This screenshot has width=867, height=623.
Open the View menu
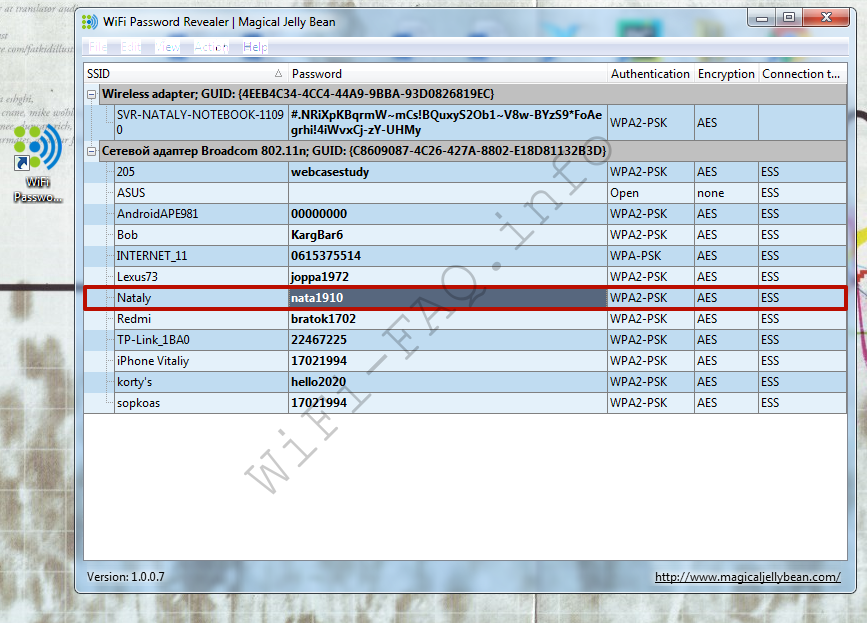[x=168, y=47]
